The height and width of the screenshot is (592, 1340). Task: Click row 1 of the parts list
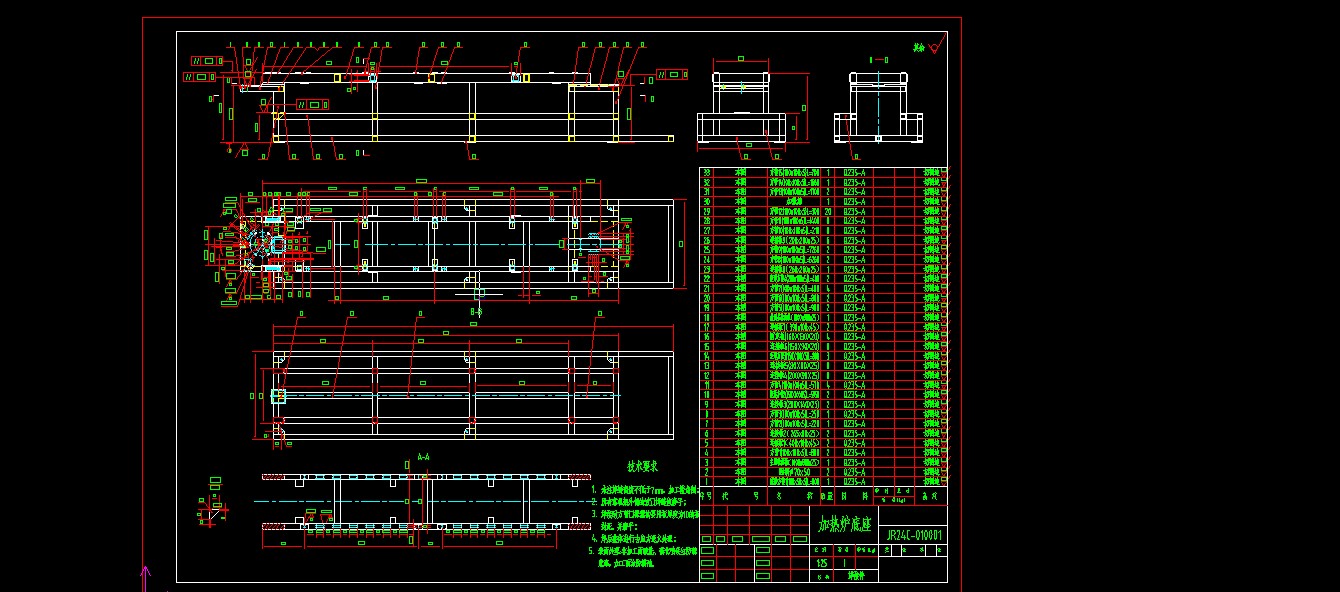(822, 481)
